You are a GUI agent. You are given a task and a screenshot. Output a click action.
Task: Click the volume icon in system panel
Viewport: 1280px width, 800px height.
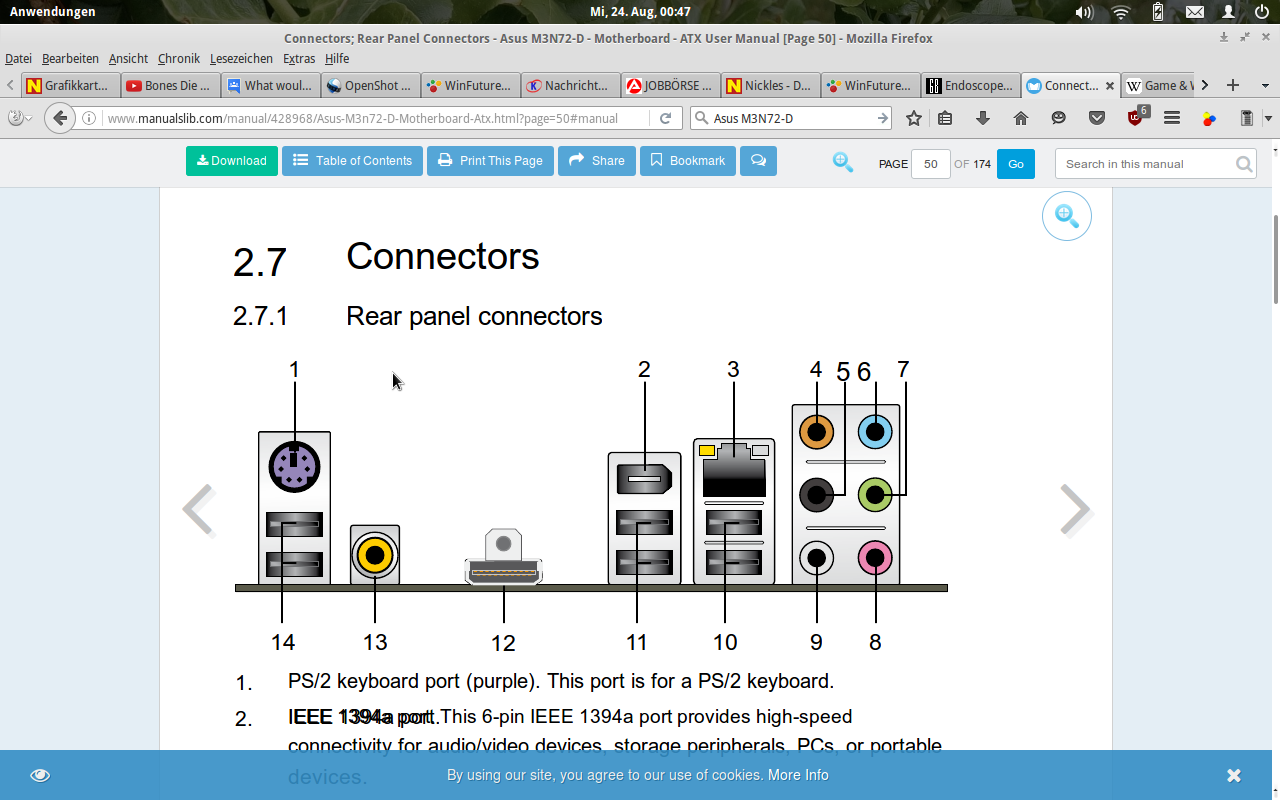click(x=1084, y=12)
